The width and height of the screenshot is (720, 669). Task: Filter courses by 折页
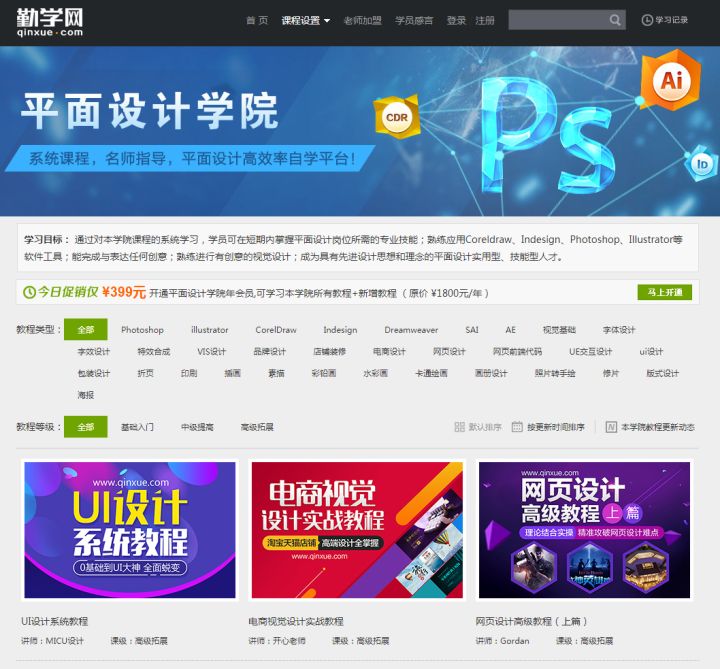point(146,373)
